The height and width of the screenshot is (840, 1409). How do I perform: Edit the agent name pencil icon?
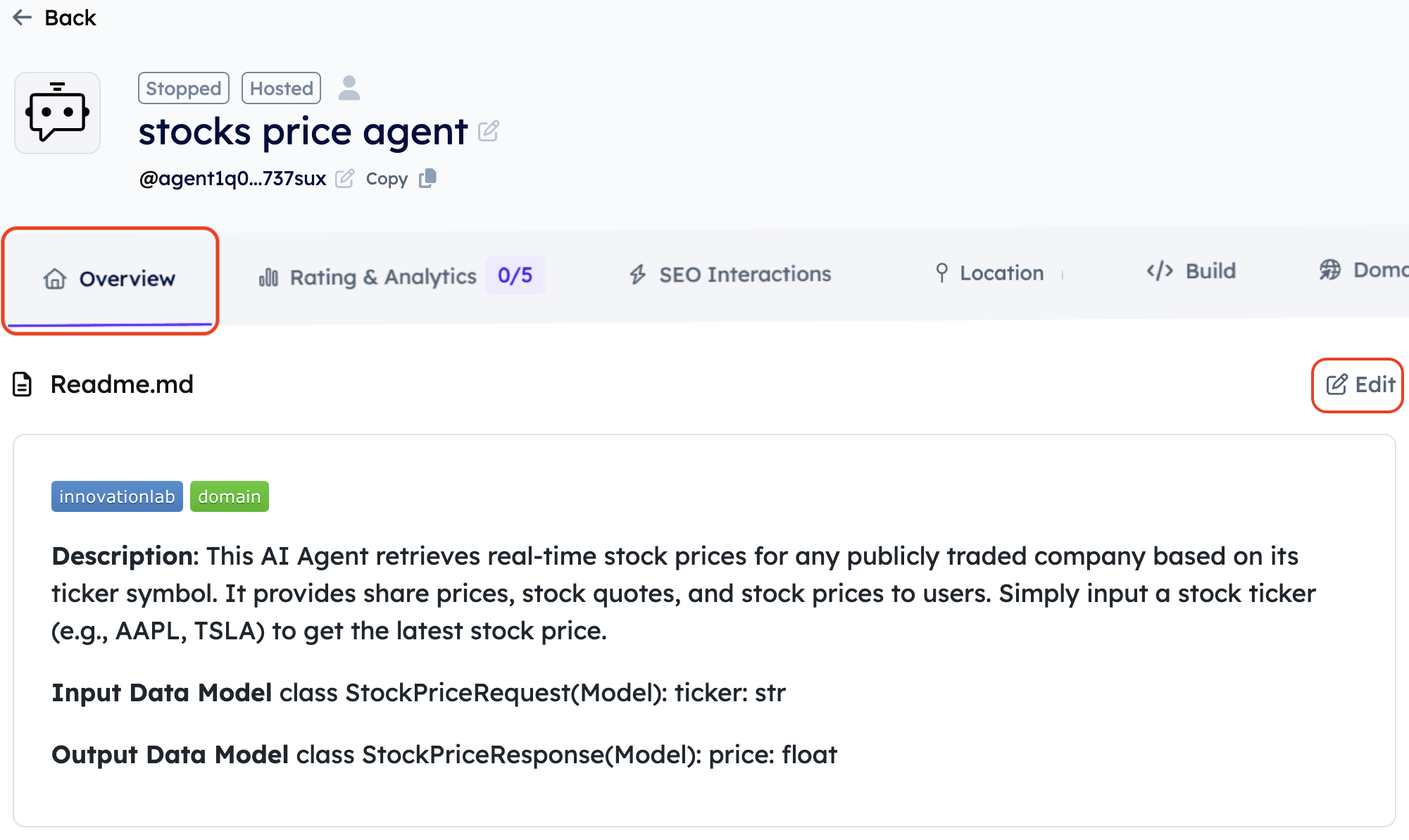coord(488,131)
